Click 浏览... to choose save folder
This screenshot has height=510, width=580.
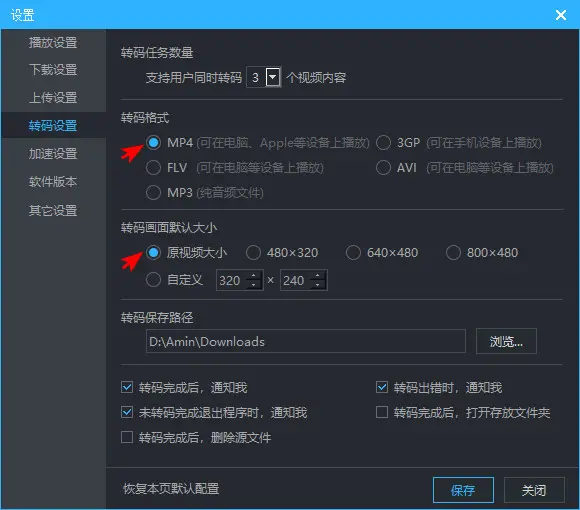pyautogui.click(x=506, y=341)
